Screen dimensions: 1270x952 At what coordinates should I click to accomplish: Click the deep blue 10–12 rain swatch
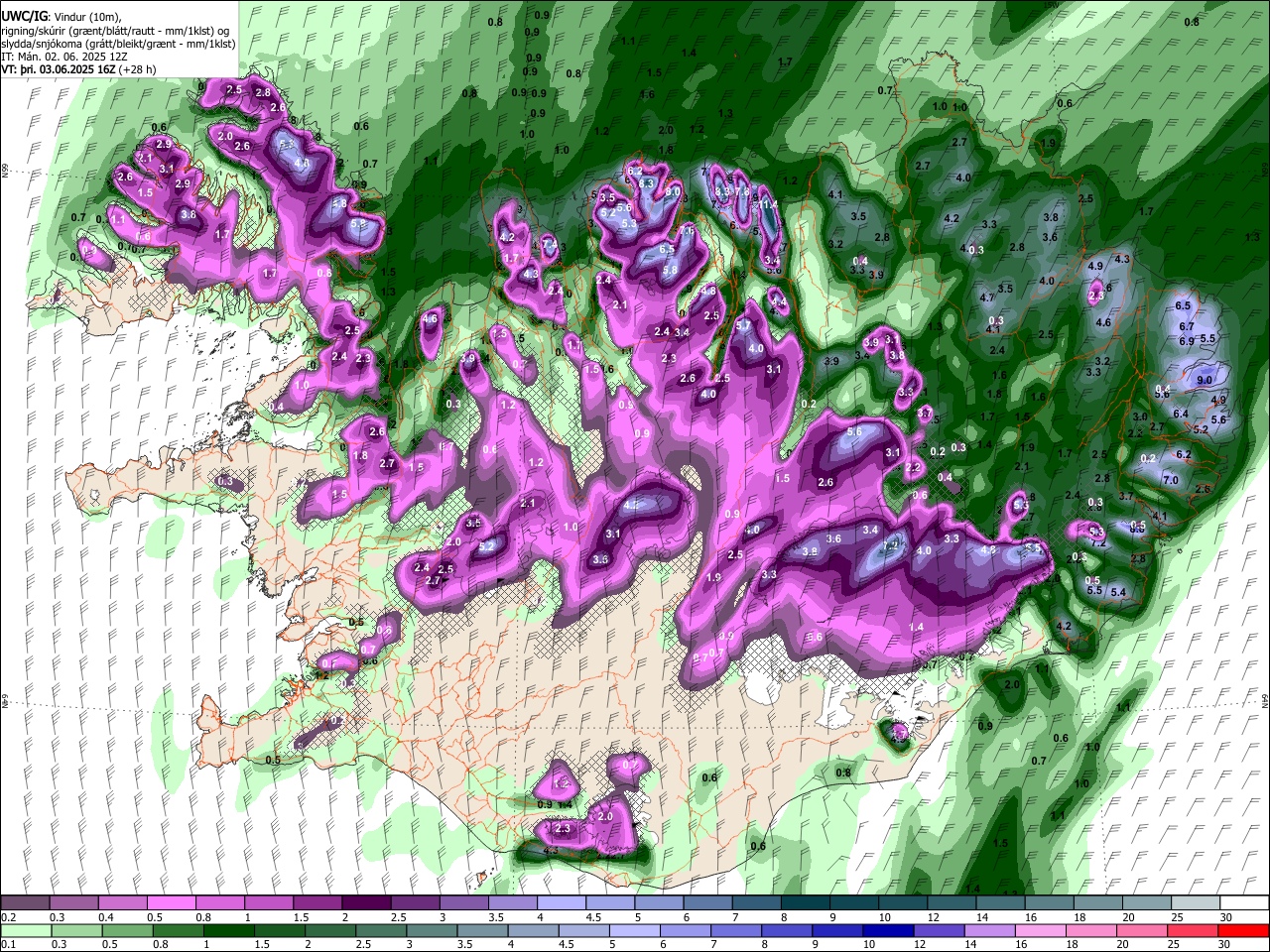[x=888, y=930]
